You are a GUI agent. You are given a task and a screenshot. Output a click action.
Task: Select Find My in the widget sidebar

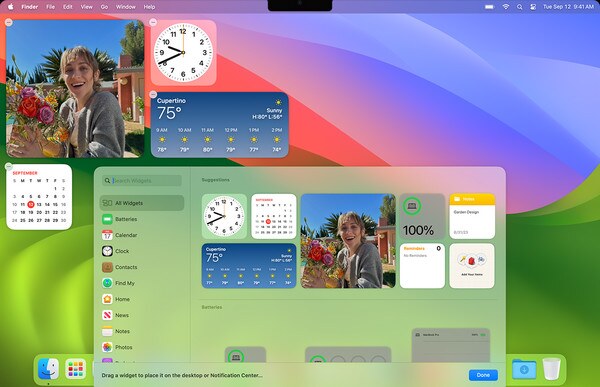[142, 283]
